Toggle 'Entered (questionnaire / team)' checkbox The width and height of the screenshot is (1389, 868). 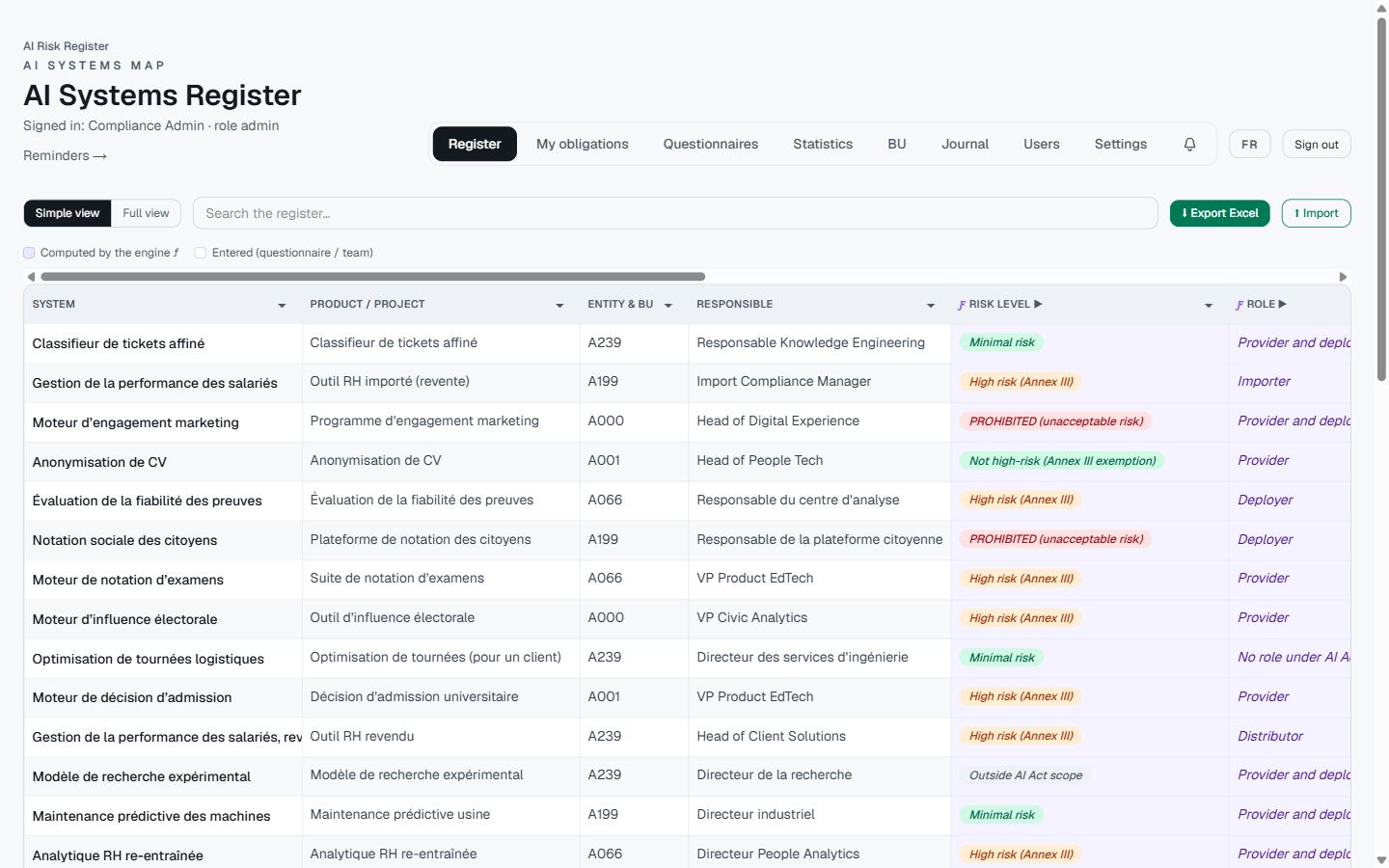(201, 253)
